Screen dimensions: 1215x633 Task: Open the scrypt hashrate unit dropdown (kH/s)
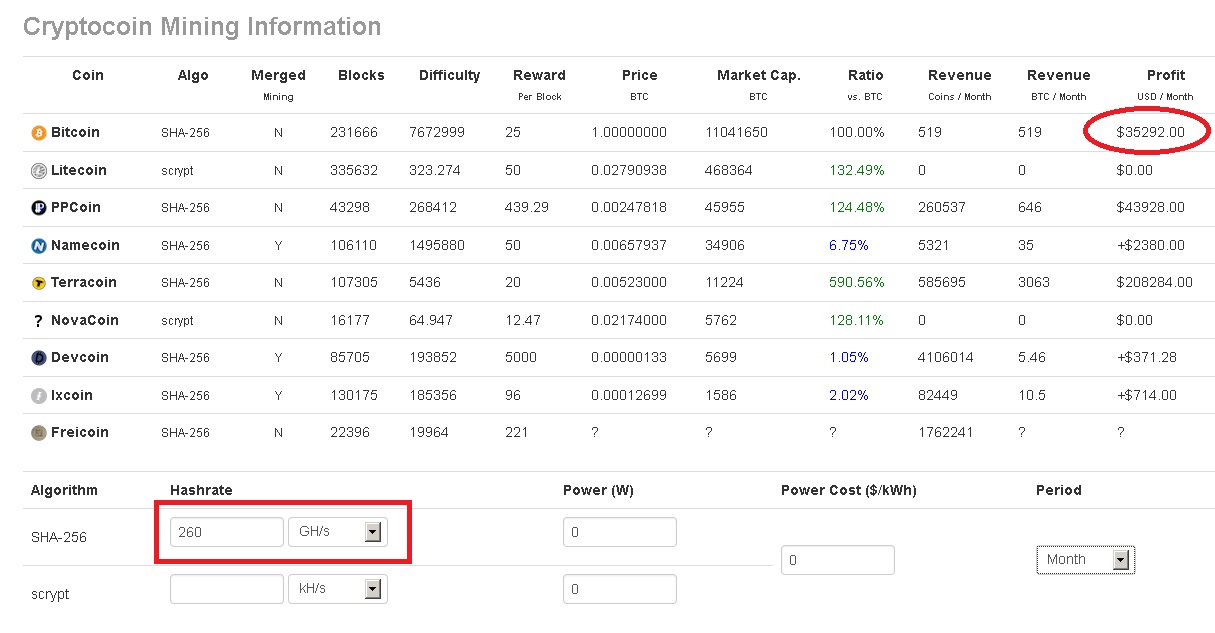(x=337, y=589)
